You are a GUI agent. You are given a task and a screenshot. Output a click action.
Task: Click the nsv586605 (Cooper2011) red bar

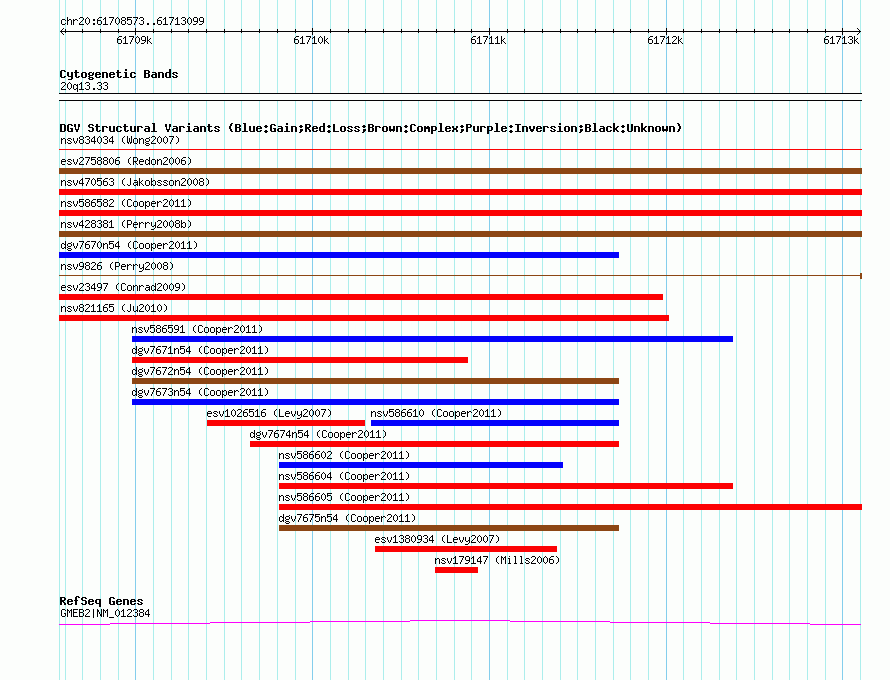point(570,507)
